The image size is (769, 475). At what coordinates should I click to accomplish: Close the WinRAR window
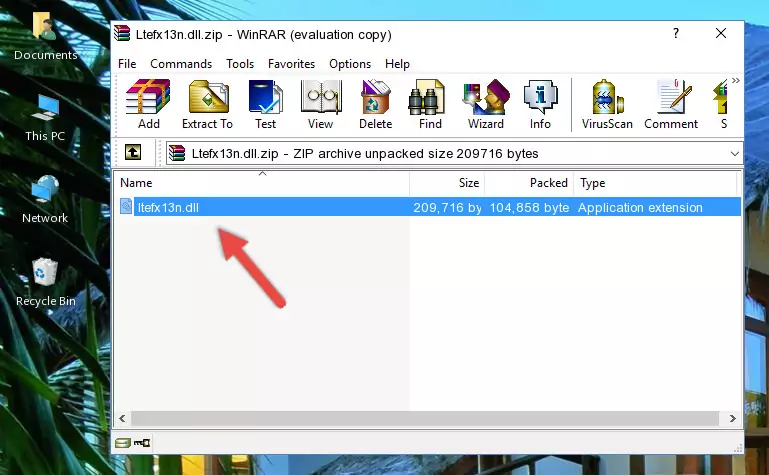(x=721, y=33)
